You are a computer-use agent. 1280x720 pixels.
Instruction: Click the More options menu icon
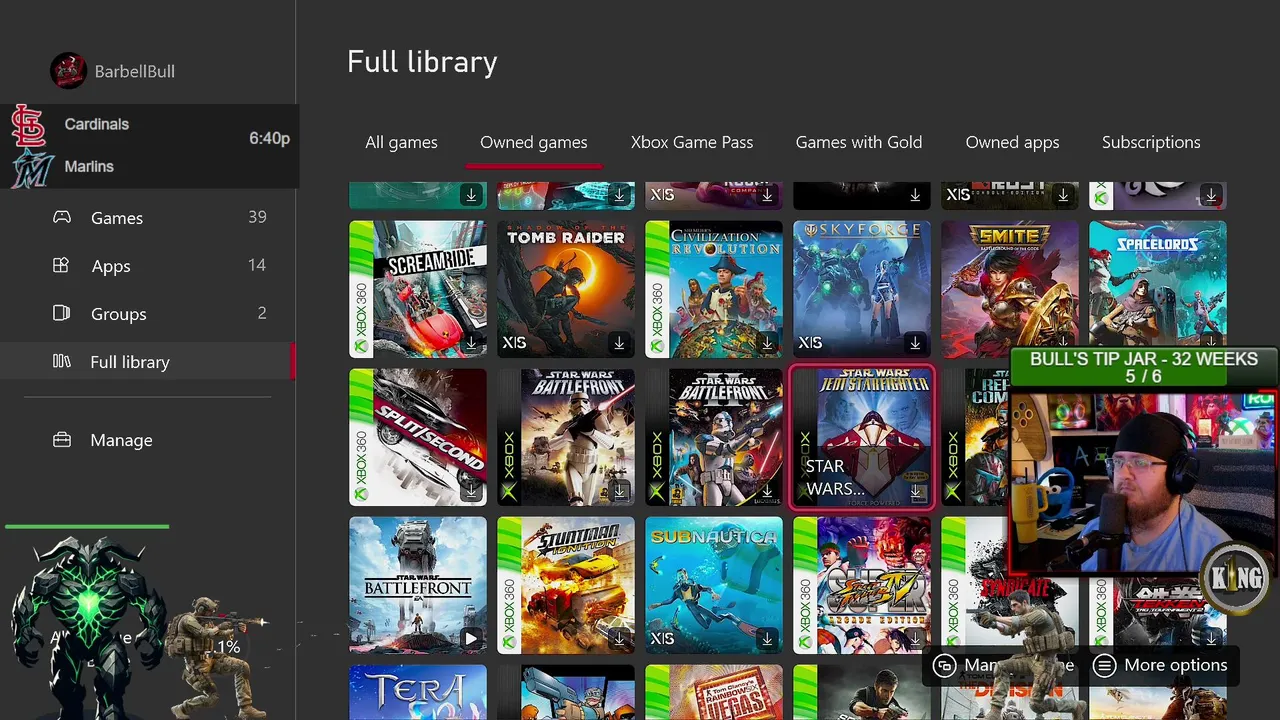point(1104,665)
